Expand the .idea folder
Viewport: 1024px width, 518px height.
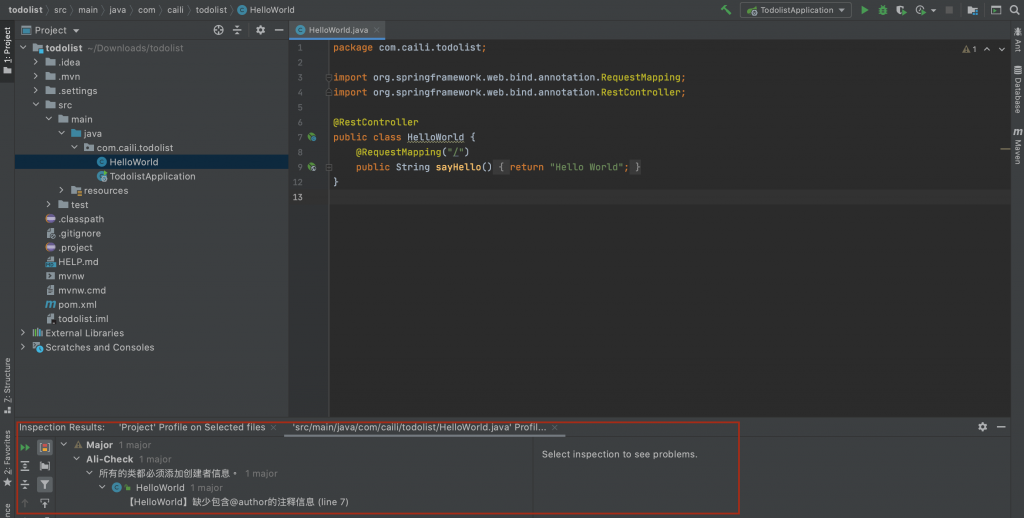(x=36, y=62)
